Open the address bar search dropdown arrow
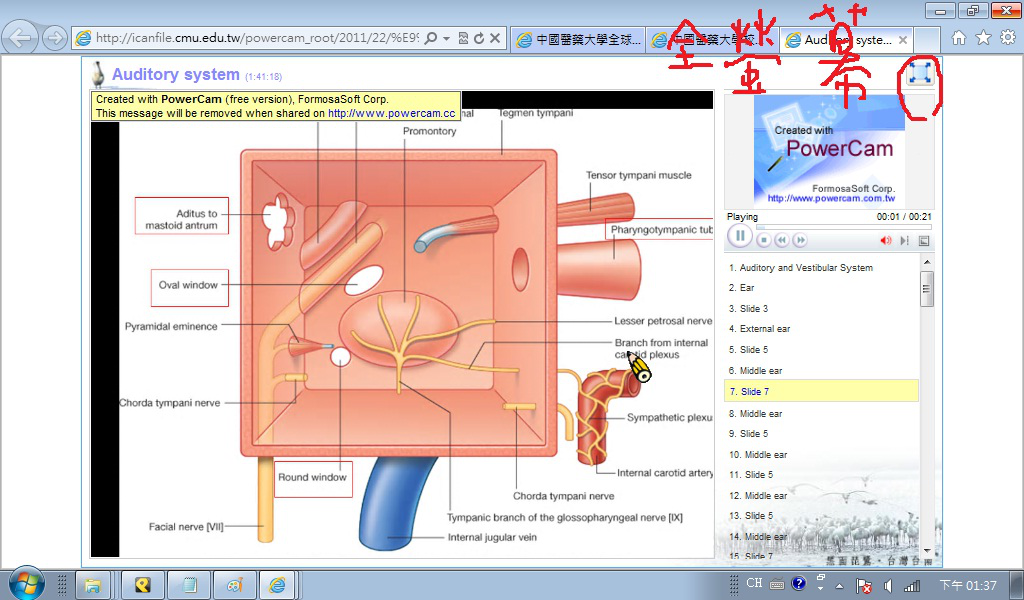Image resolution: width=1024 pixels, height=600 pixels. 445,39
